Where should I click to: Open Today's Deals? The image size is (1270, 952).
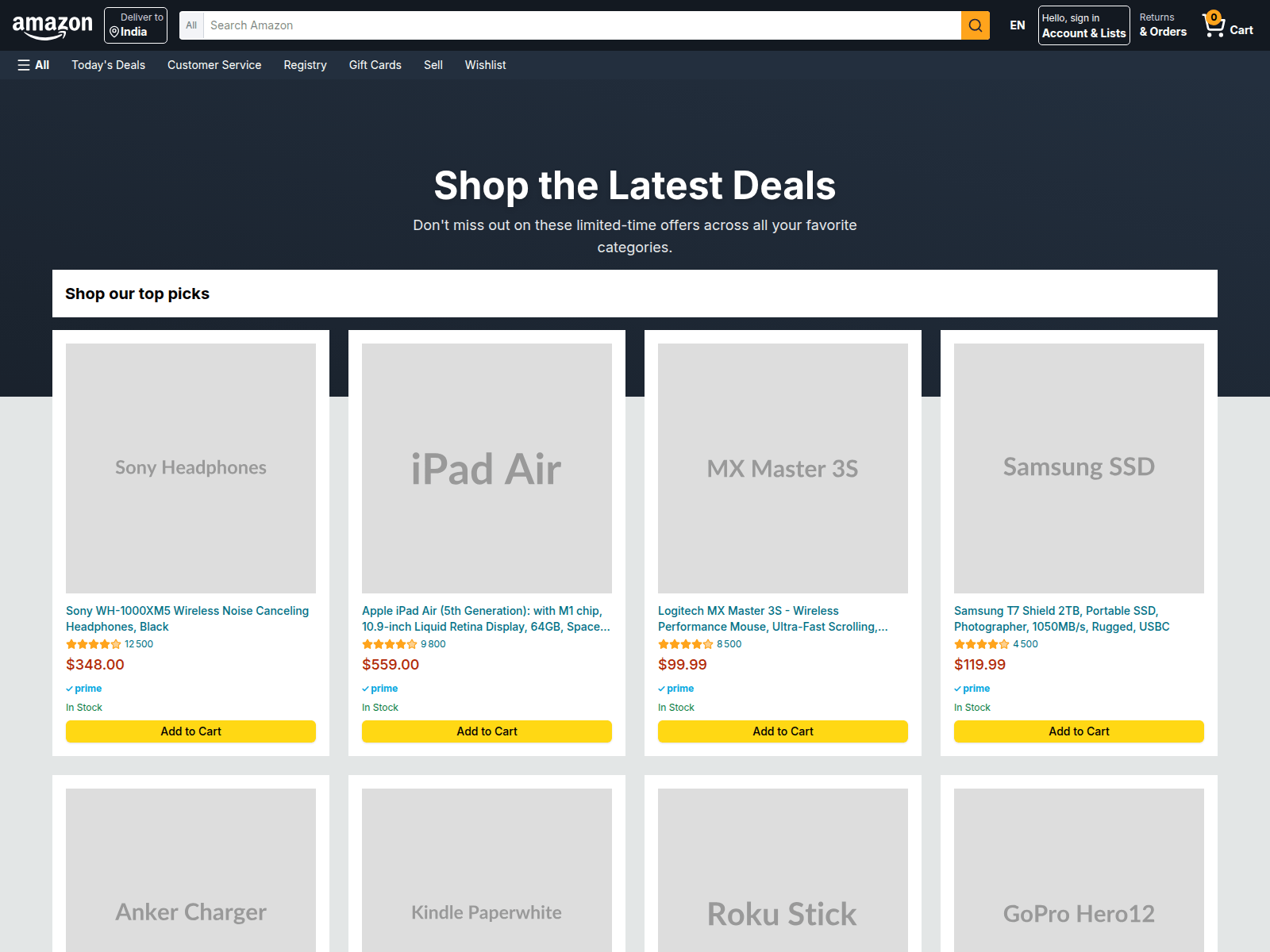109,65
